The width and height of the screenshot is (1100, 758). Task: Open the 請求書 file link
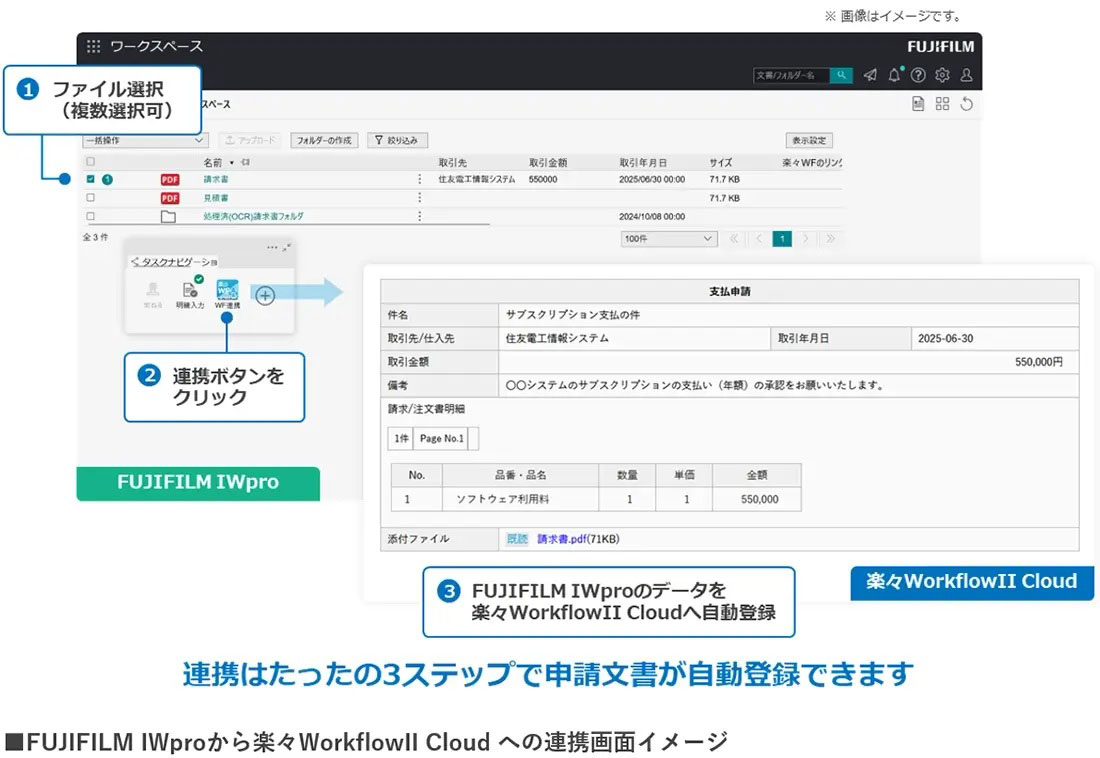[216, 180]
